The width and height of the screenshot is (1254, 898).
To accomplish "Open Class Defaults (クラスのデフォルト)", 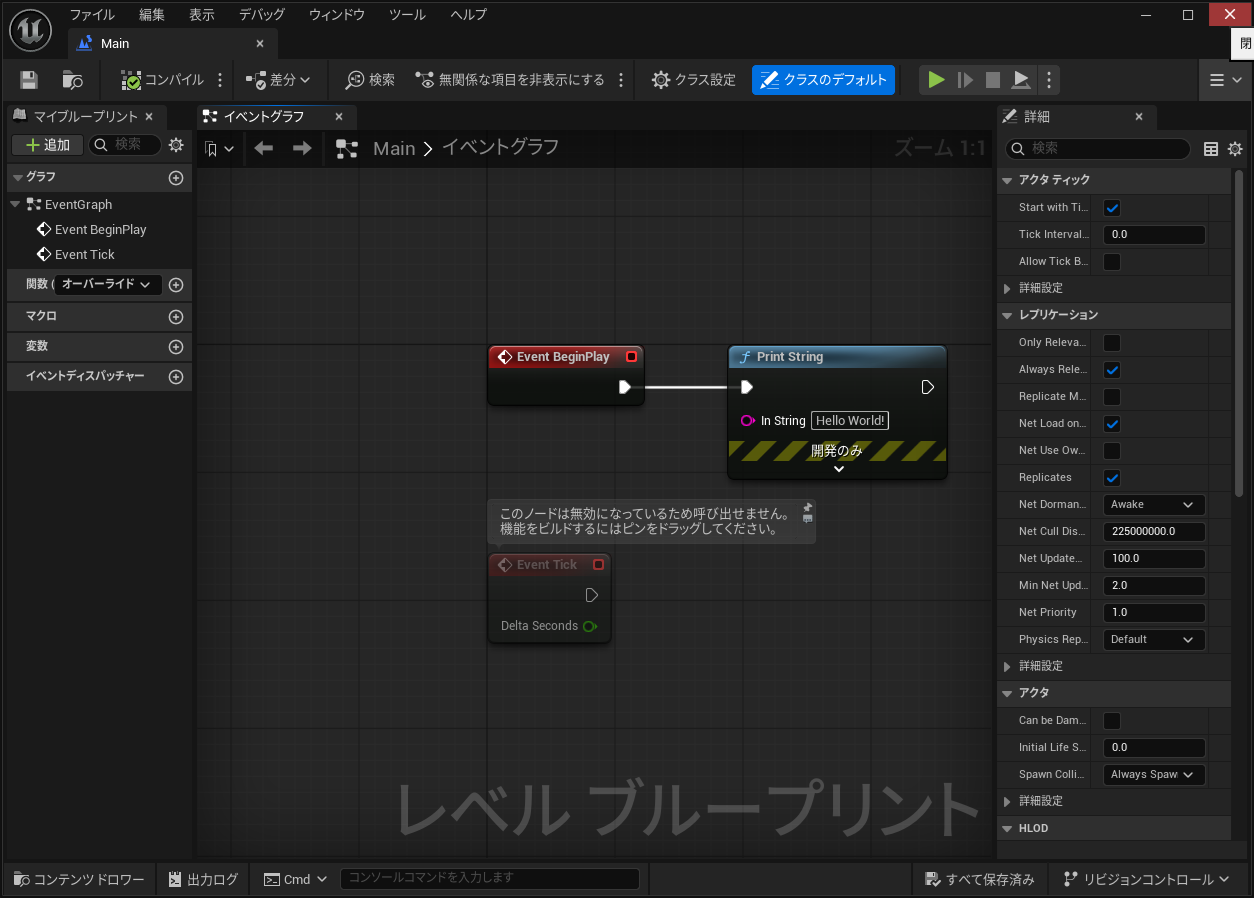I will coord(823,80).
